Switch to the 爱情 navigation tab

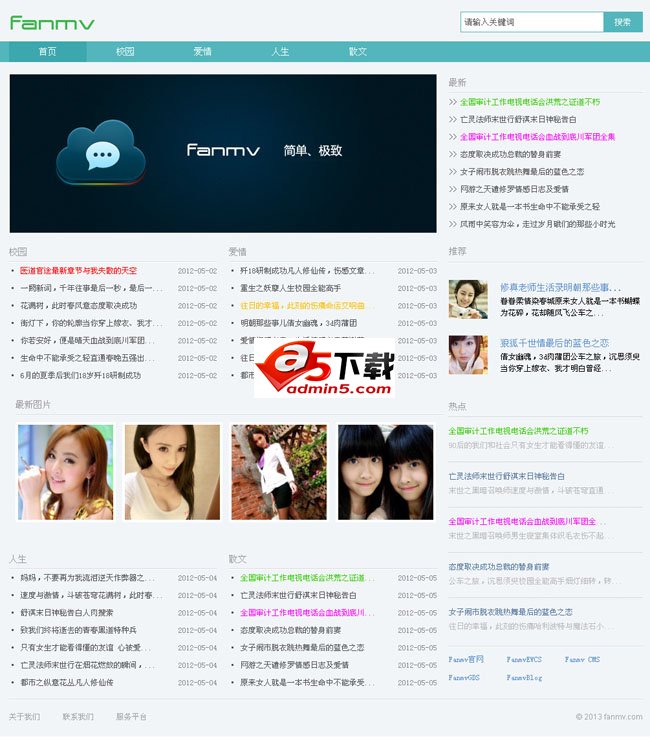202,51
